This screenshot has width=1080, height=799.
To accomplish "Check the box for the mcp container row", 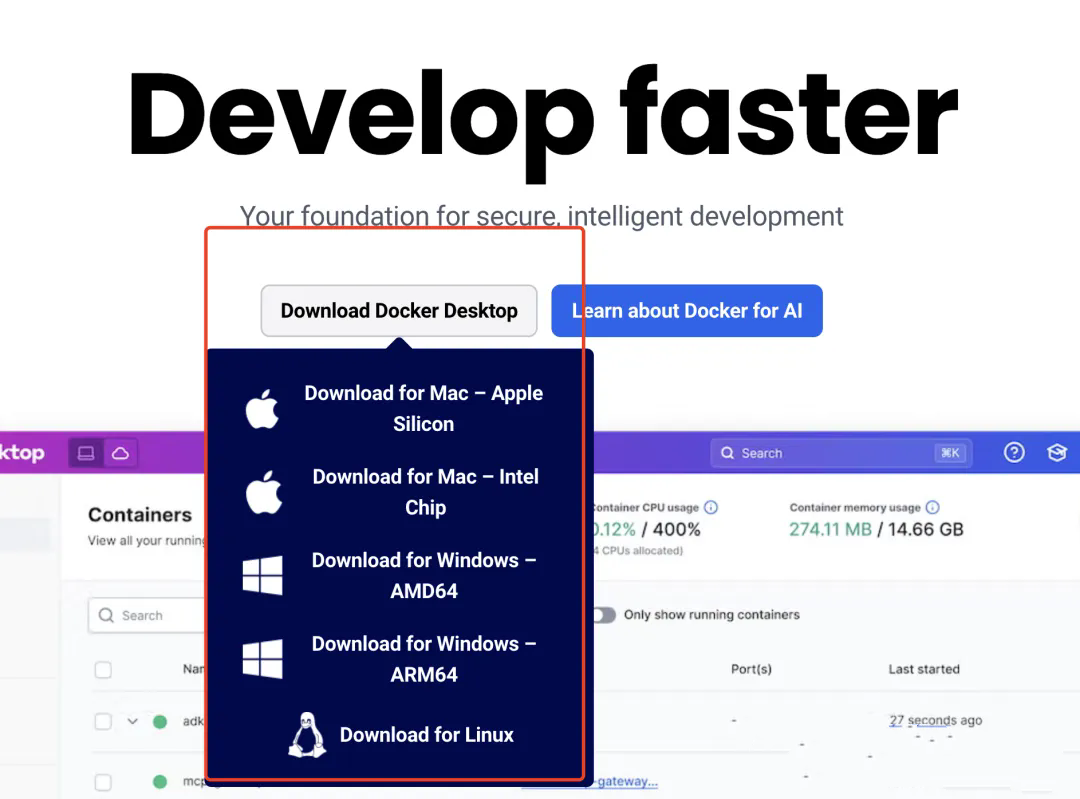I will (x=103, y=782).
